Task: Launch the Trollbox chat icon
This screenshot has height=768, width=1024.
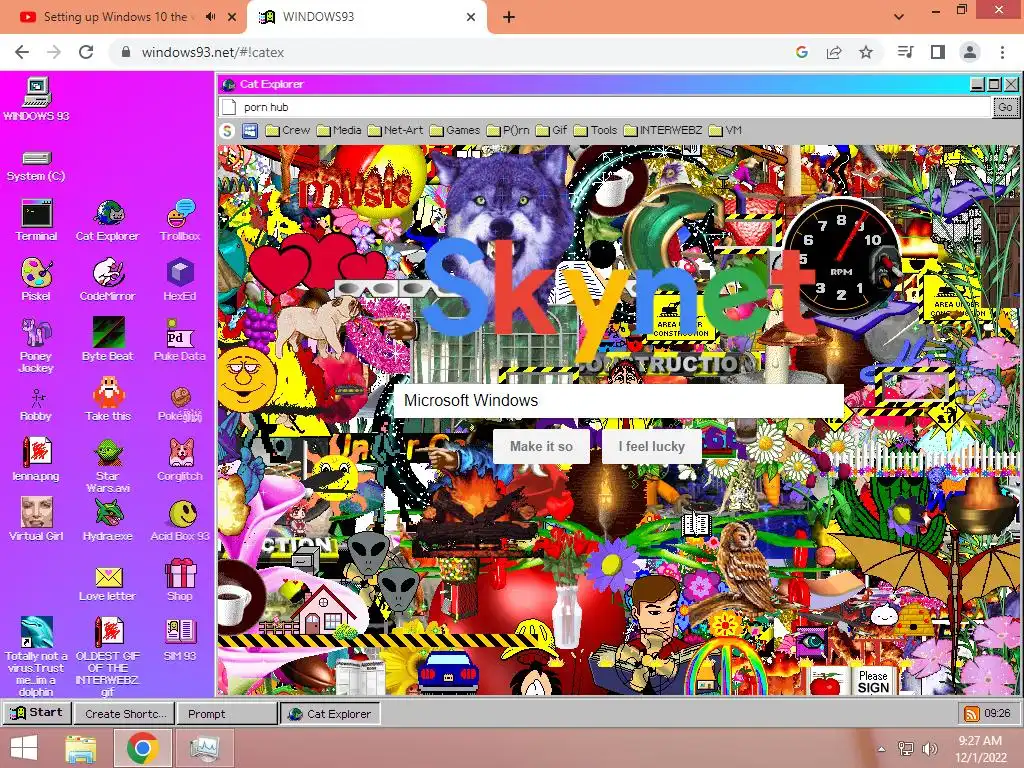Action: click(180, 221)
